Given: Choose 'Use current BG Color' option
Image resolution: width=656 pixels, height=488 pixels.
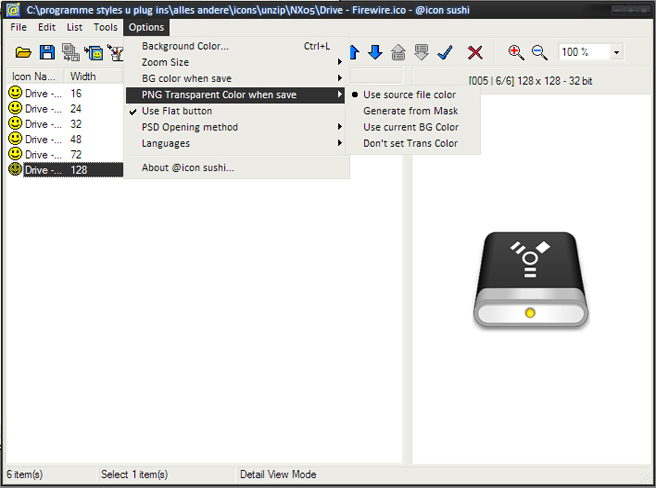Looking at the screenshot, I should (411, 127).
